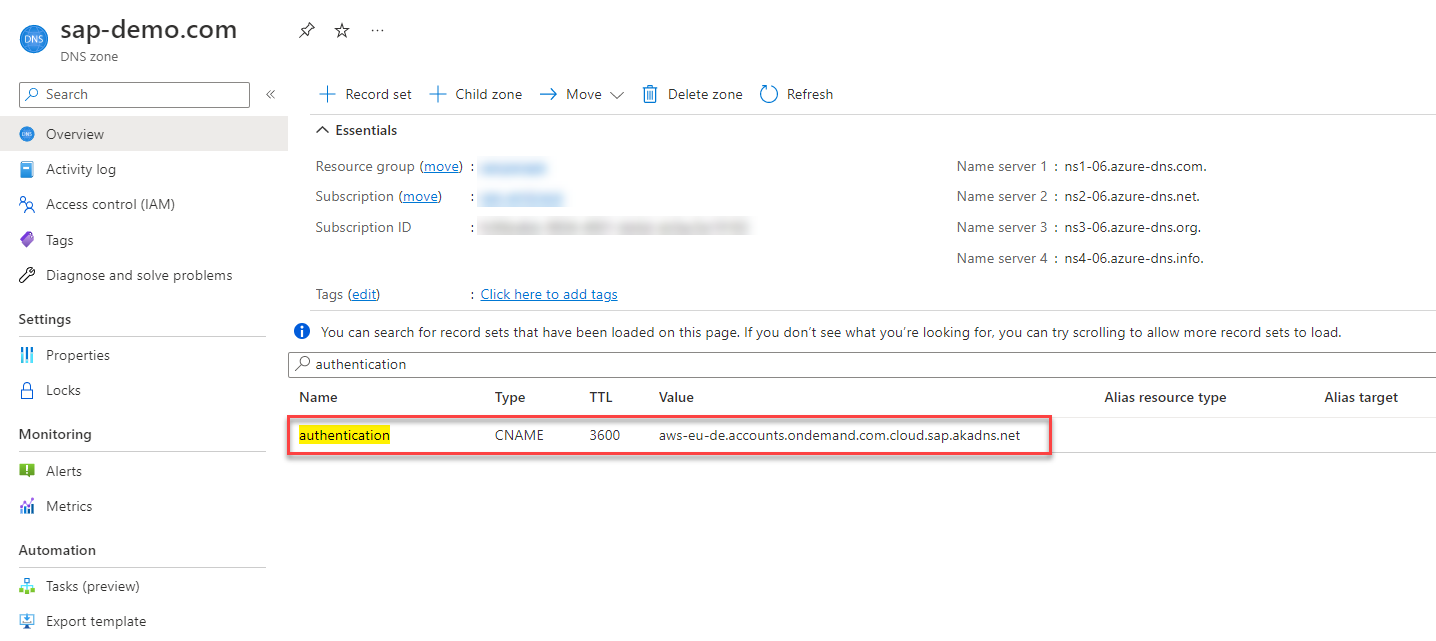The height and width of the screenshot is (641, 1436).
Task: Click the Alias resource type column header
Action: pos(1165,397)
